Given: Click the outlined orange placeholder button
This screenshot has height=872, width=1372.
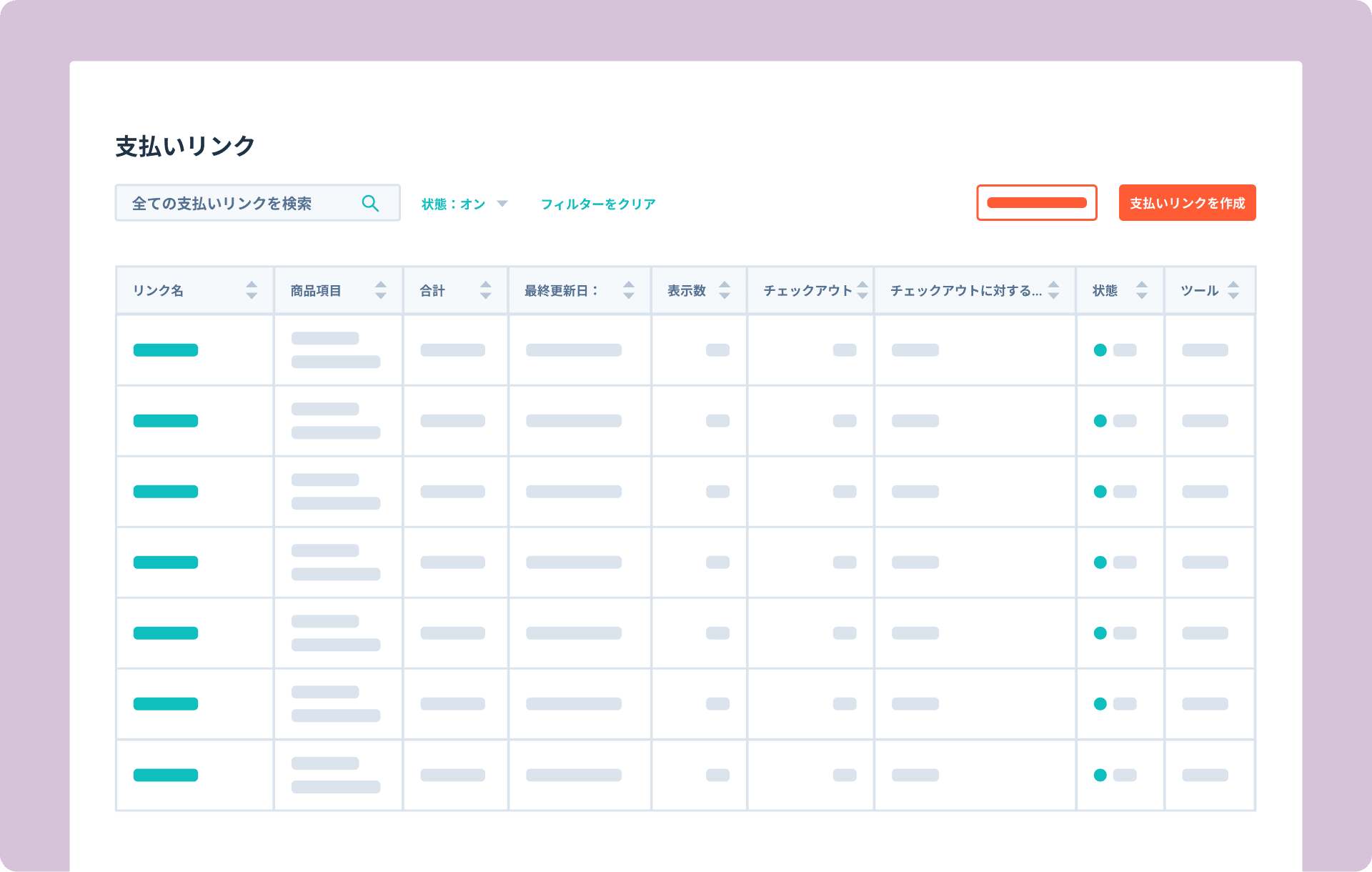Looking at the screenshot, I should pyautogui.click(x=1036, y=203).
